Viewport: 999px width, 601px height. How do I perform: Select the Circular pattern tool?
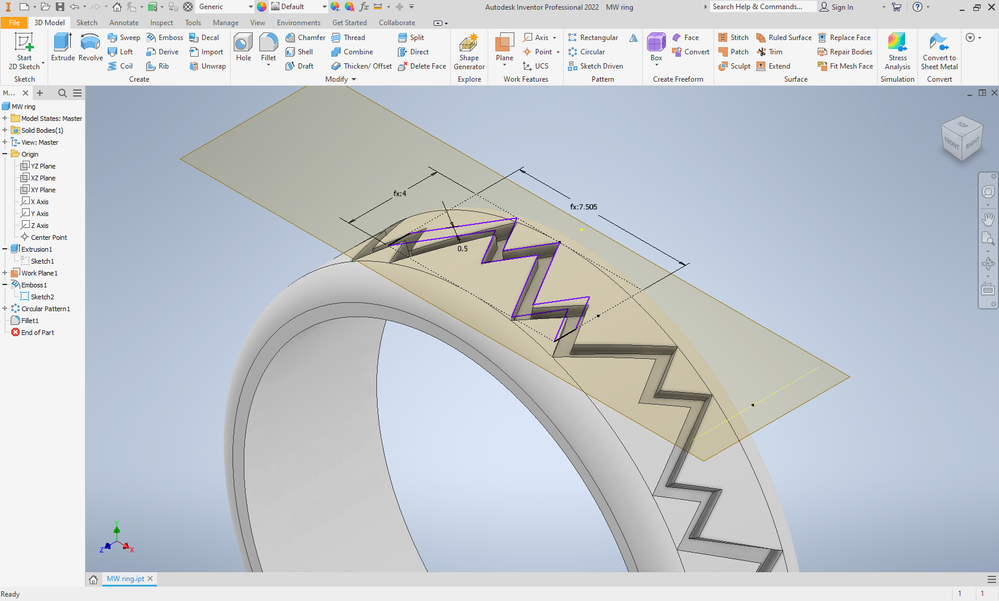point(586,52)
